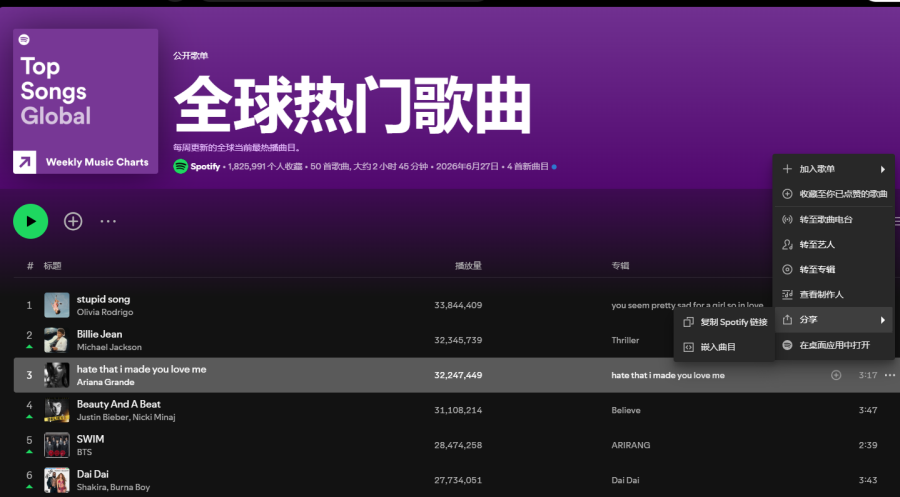Click the duration 3:47 of Beauty And A Beat
This screenshot has width=900, height=497.
point(868,410)
